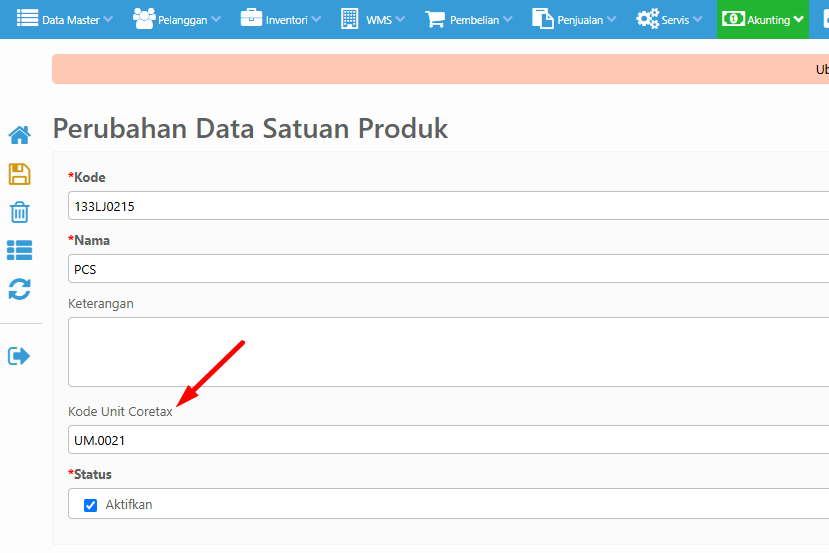Open the Akunting menu
Viewport: 829px width, 553px height.
pyautogui.click(x=763, y=20)
